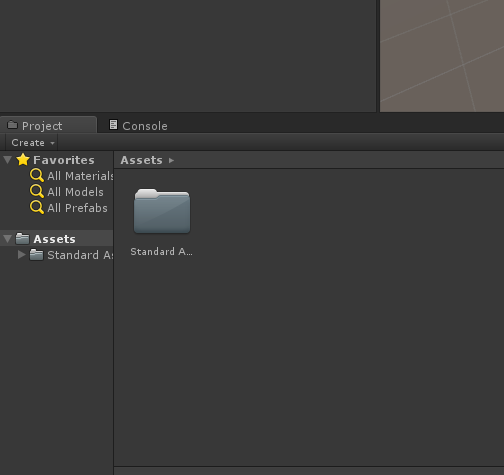Click the breadcrumb arrow after Assets

(171, 160)
